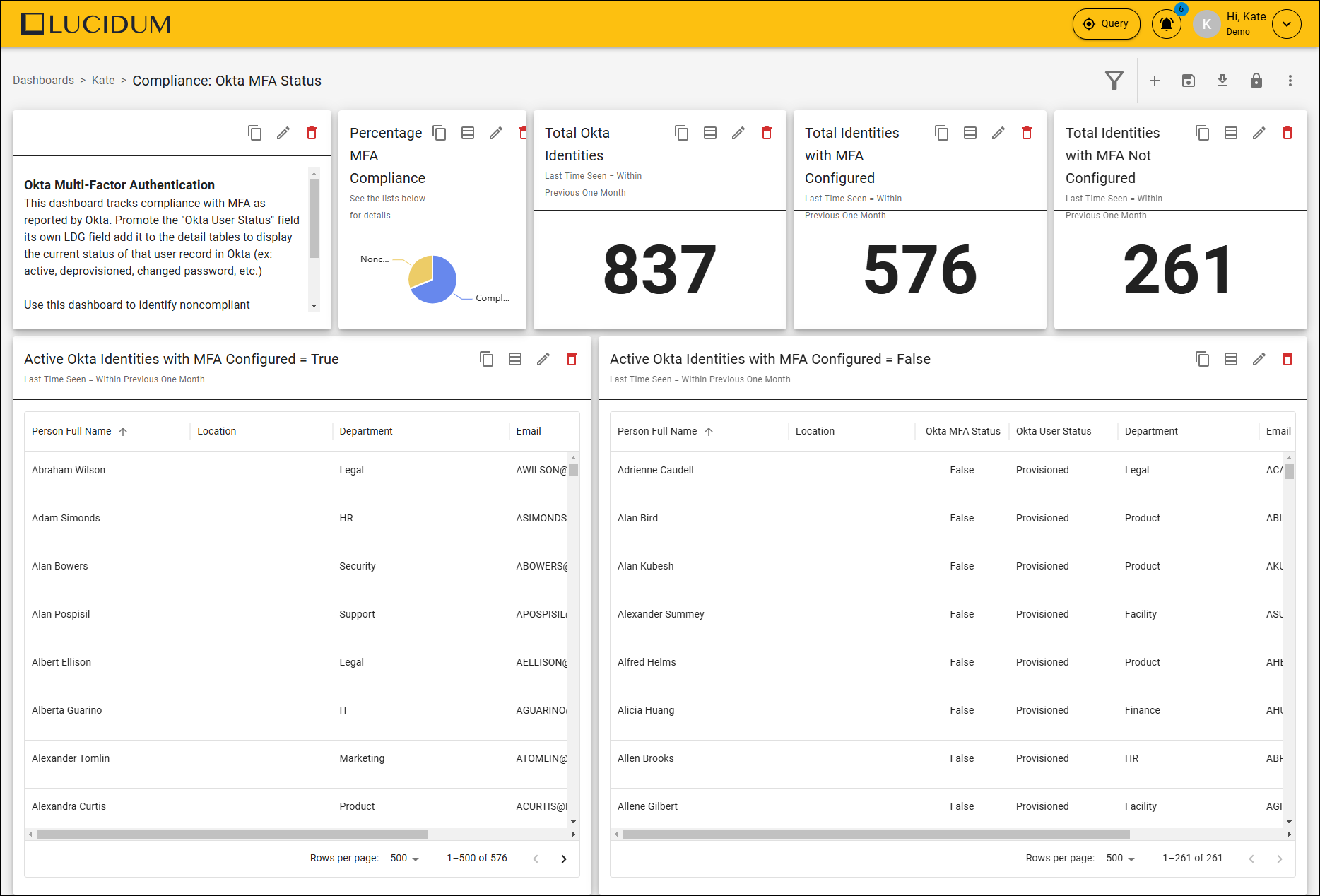View data for MFA Not Configured card
The height and width of the screenshot is (896, 1320).
click(1231, 133)
